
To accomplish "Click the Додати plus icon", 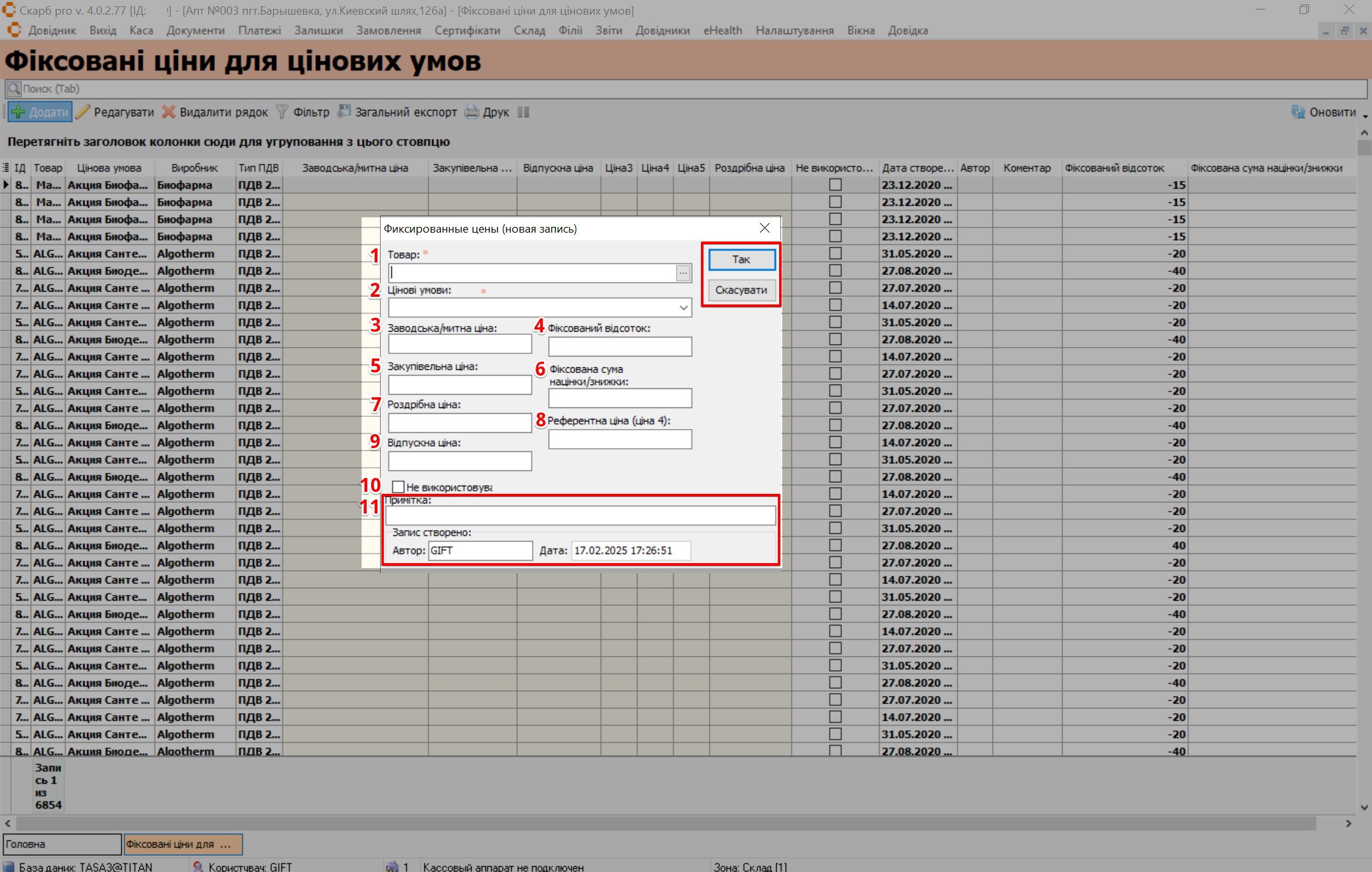I will [18, 112].
